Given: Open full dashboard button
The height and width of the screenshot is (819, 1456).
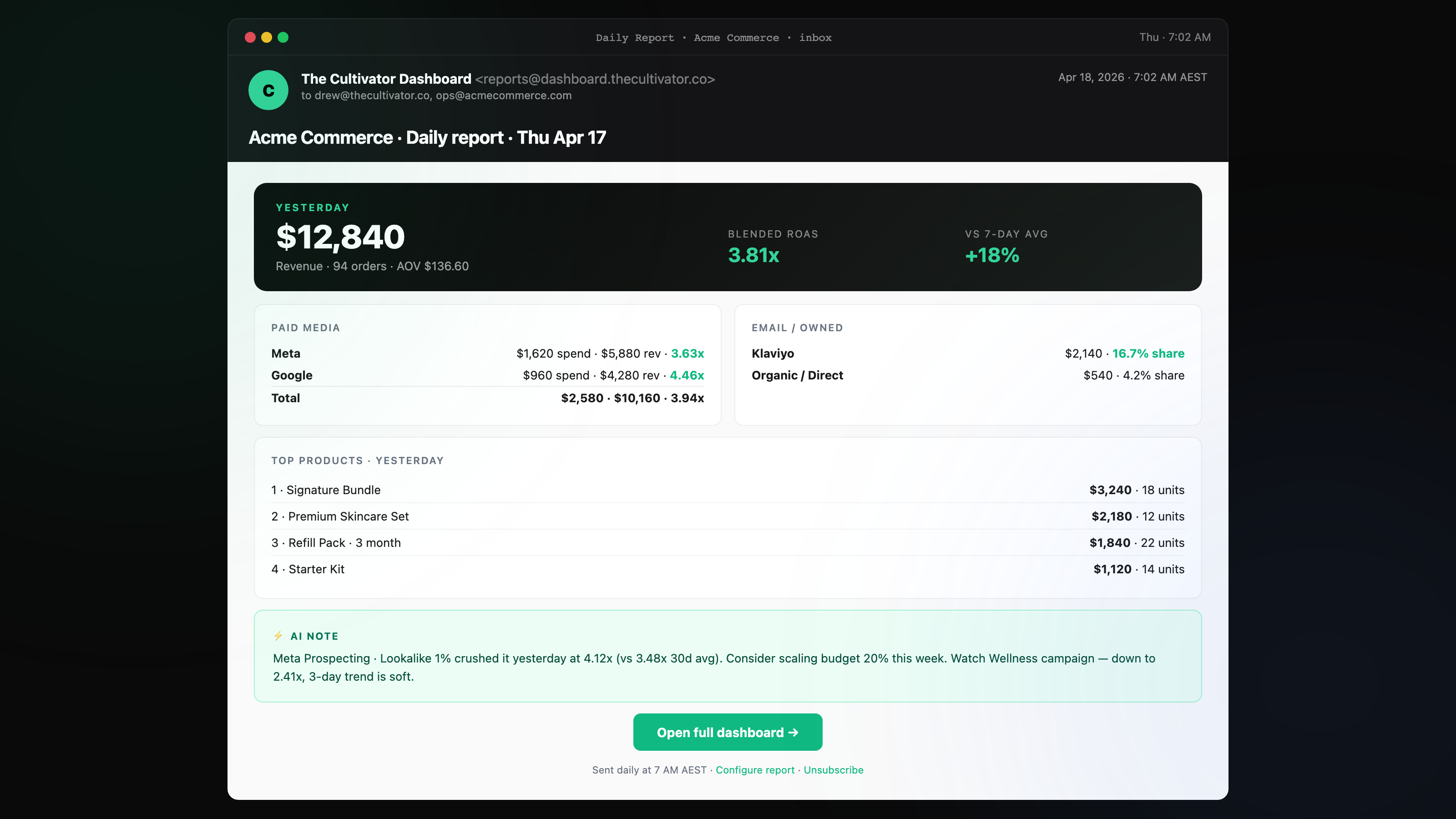Looking at the screenshot, I should tap(728, 732).
